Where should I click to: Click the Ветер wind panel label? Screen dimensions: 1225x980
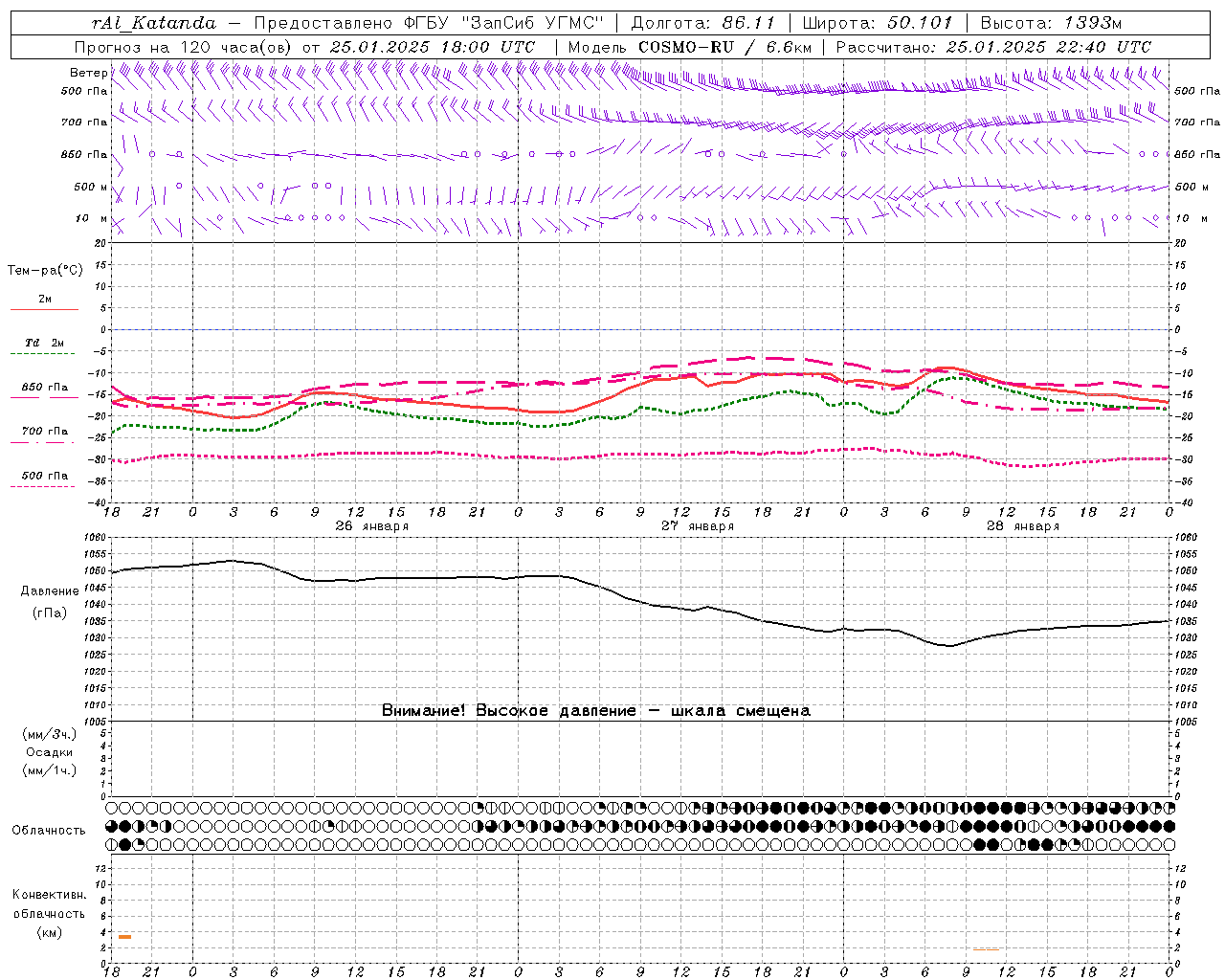point(88,73)
